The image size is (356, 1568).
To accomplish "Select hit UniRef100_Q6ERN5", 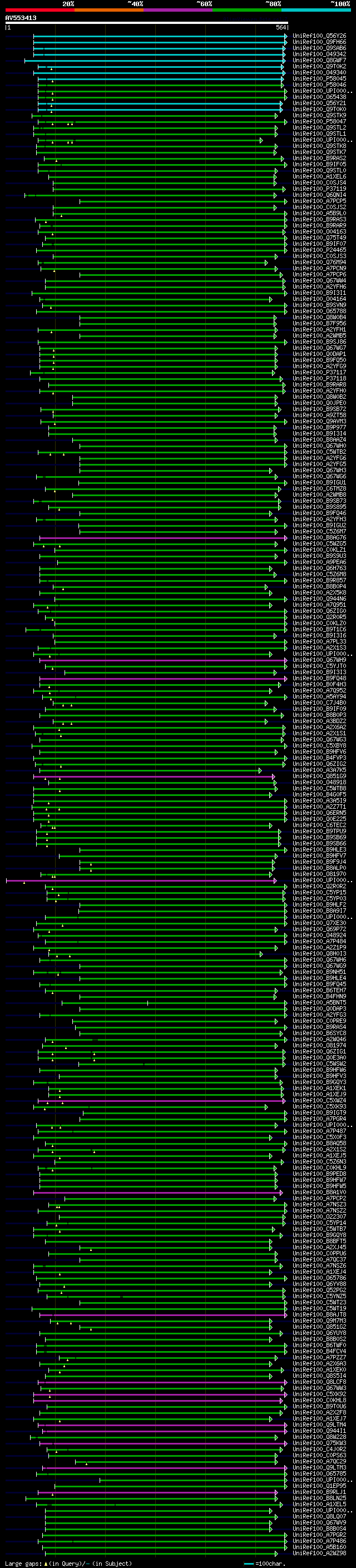I will [319, 813].
